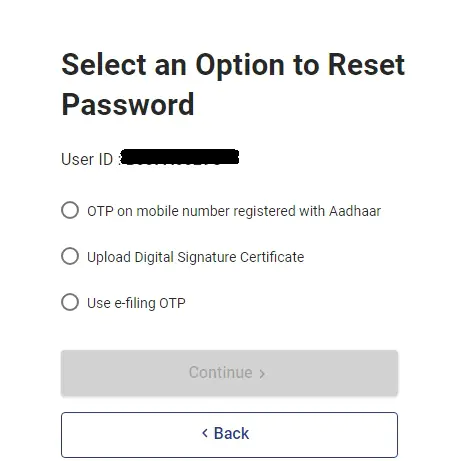Click the word 'Aadhaar' in the first option
Screen dimensions: 476x461
tap(355, 211)
